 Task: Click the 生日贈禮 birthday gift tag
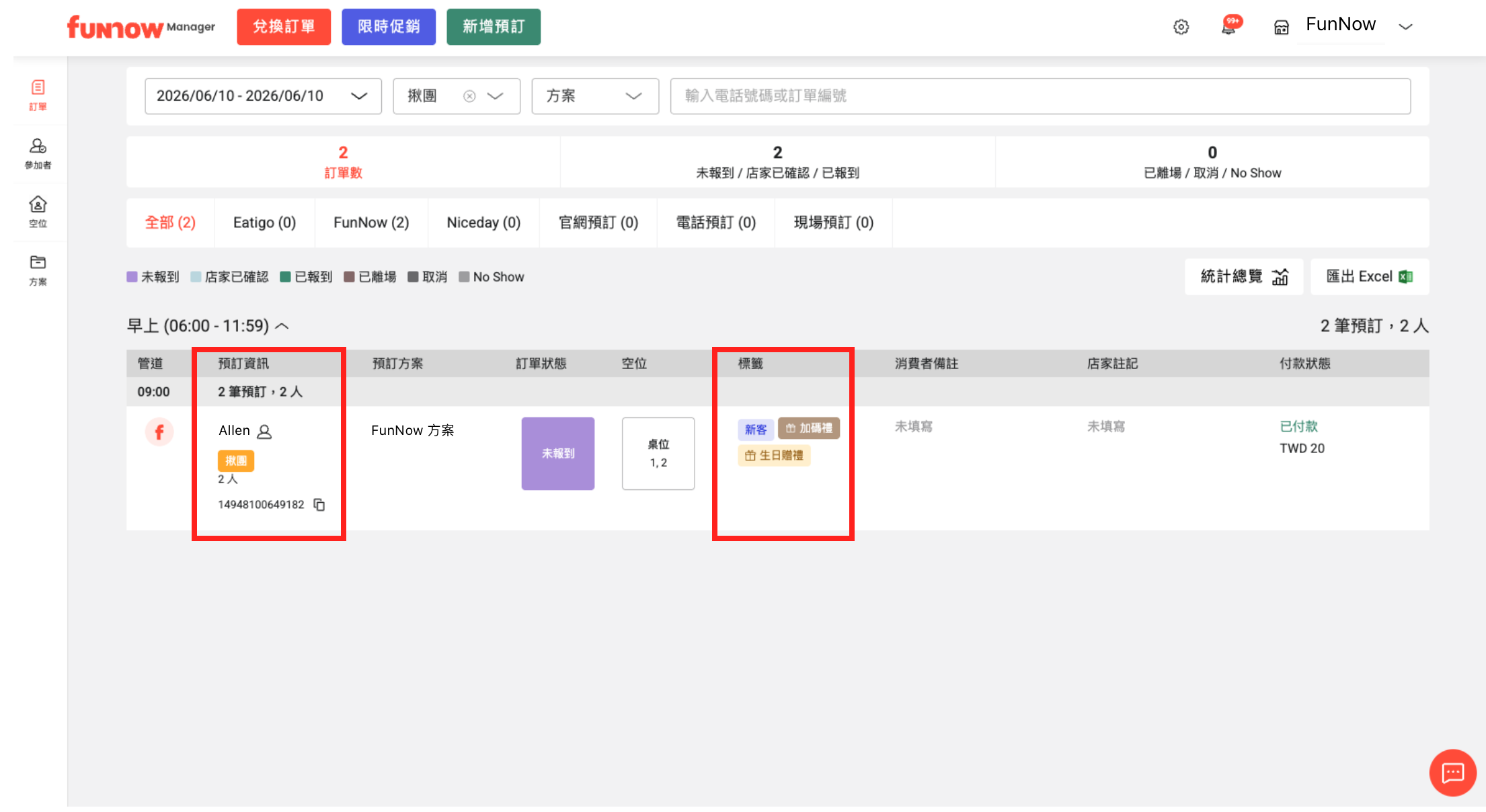coord(774,456)
